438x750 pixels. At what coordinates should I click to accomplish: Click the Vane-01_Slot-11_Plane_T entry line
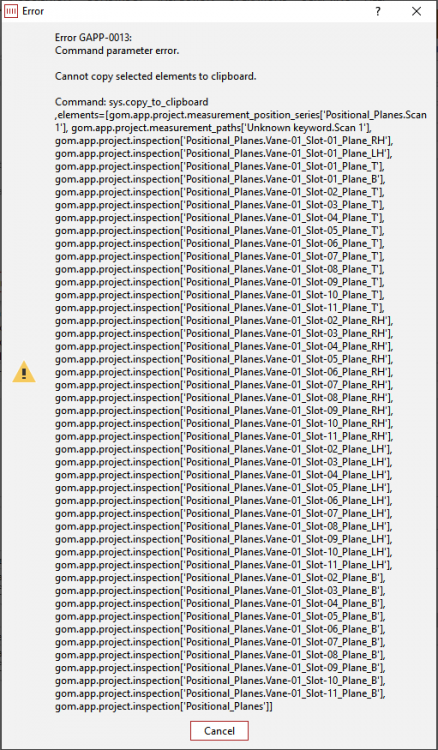pyautogui.click(x=219, y=309)
